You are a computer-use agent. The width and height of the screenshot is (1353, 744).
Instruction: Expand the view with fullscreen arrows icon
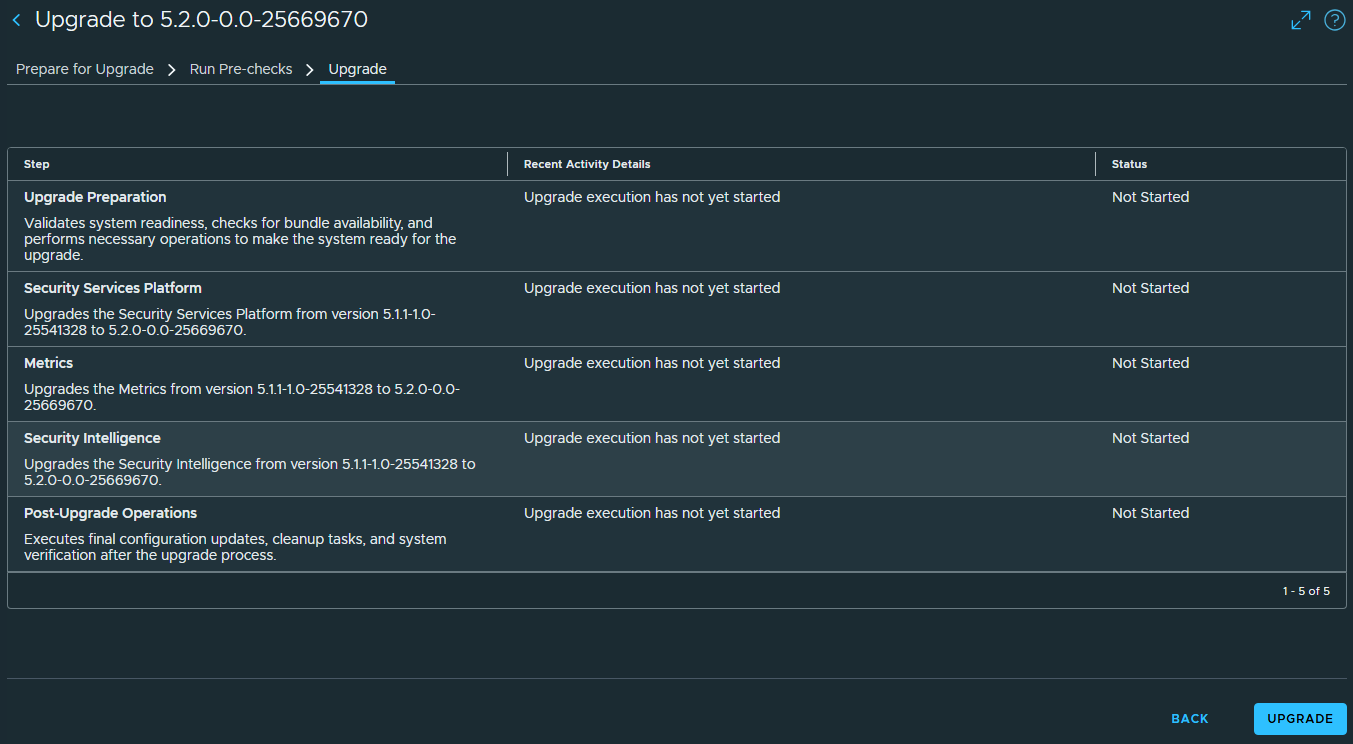pos(1301,20)
